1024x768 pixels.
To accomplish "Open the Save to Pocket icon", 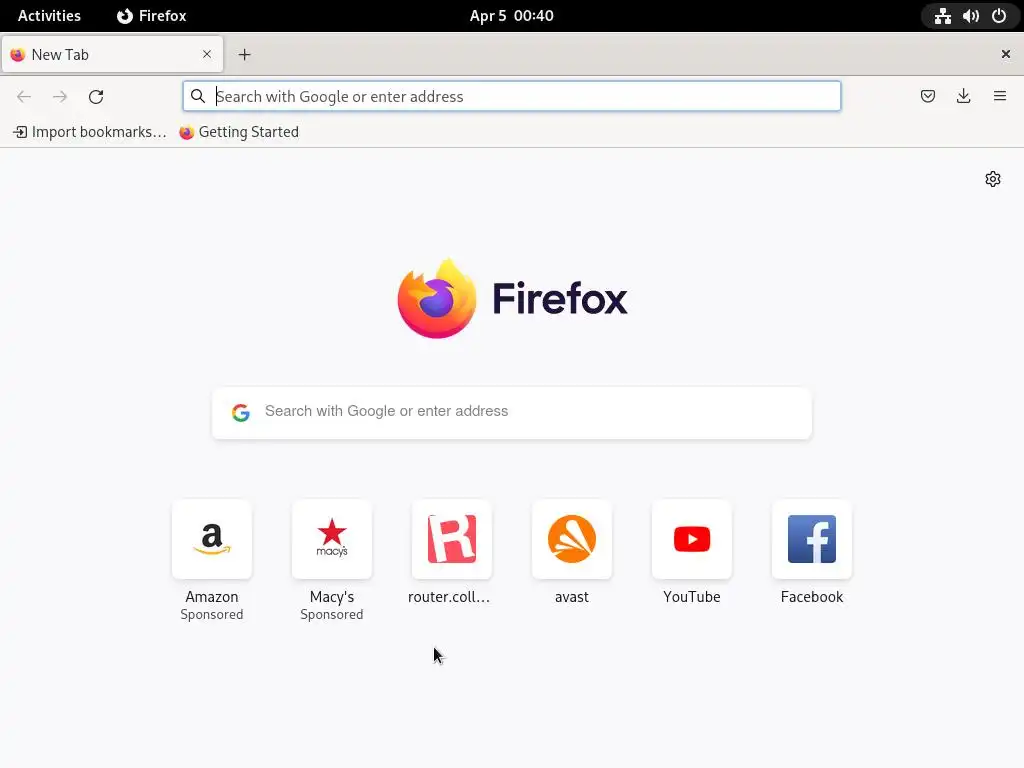I will pos(928,97).
